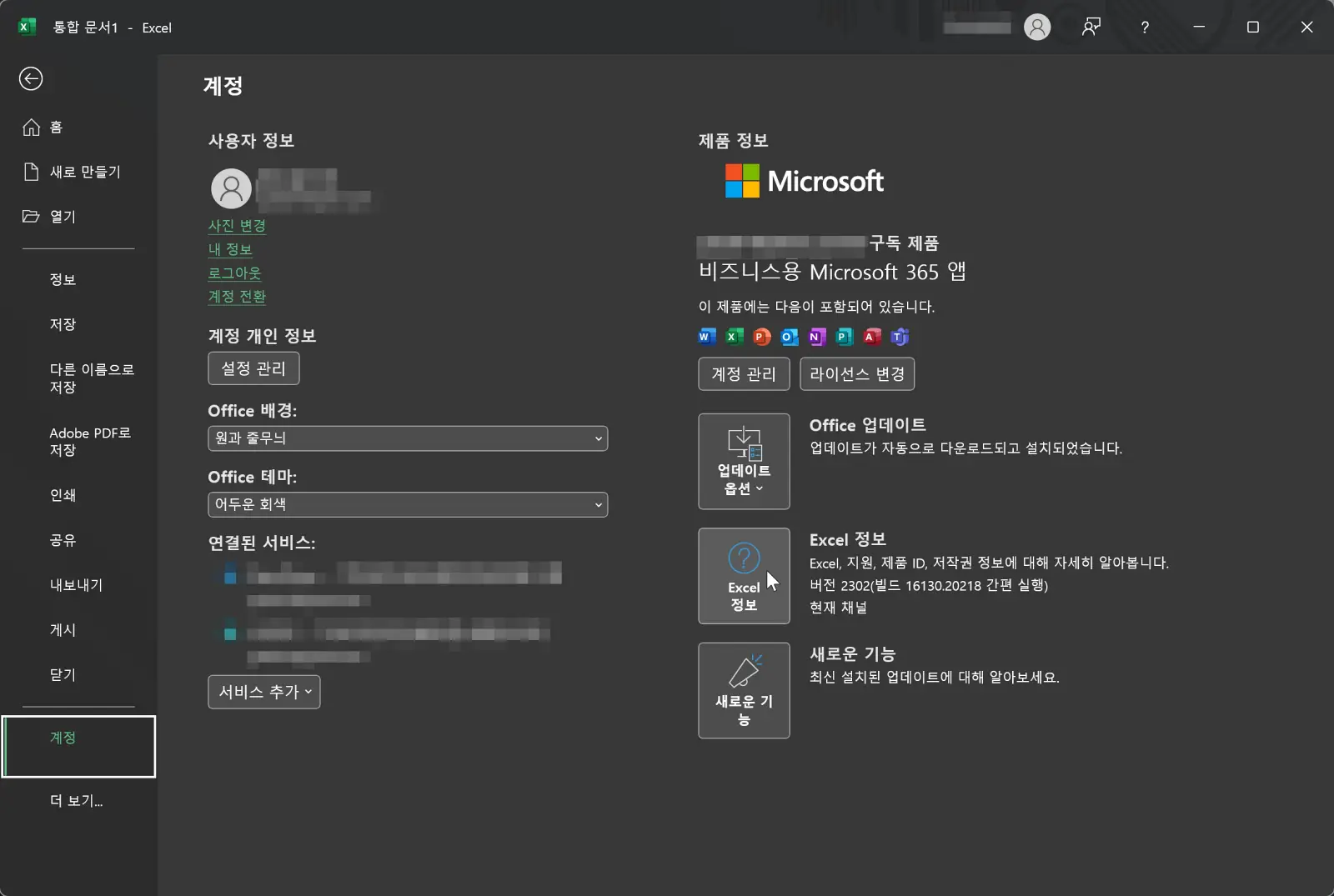1334x896 pixels.
Task: Click the 로그아웃 link
Action: coord(234,273)
